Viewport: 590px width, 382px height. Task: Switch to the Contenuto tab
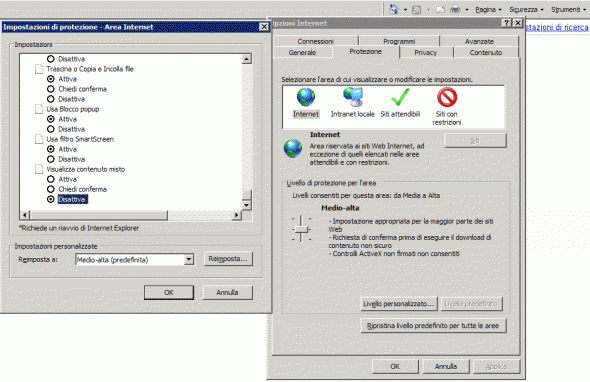[x=486, y=52]
